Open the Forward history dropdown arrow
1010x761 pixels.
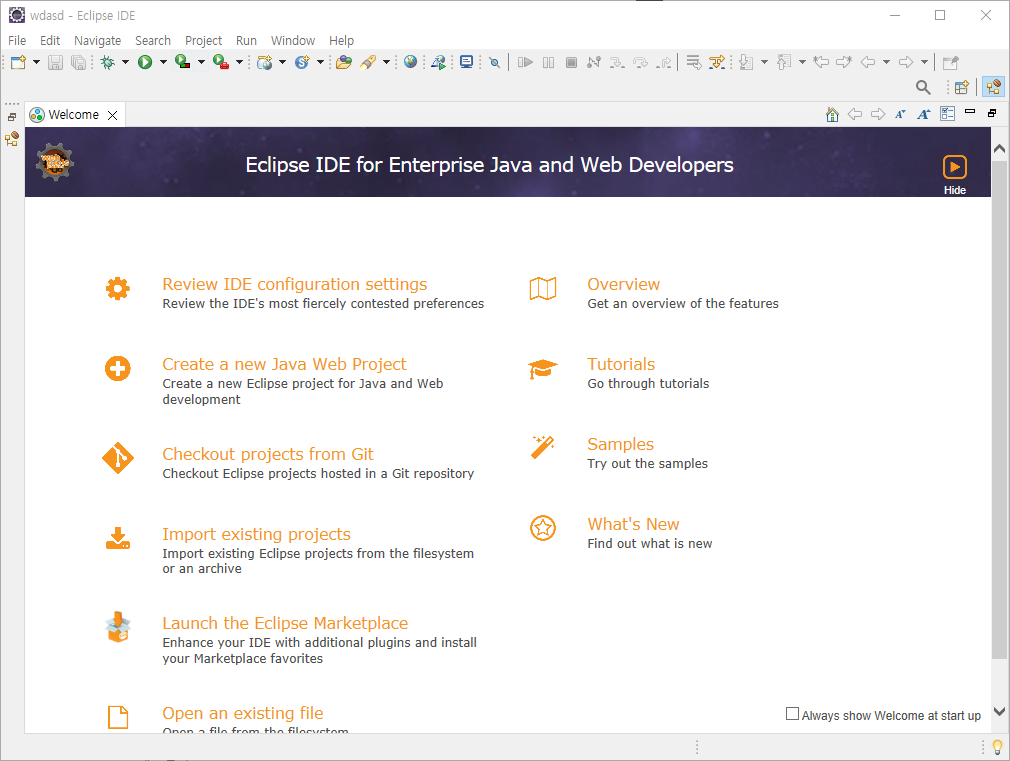coord(924,62)
